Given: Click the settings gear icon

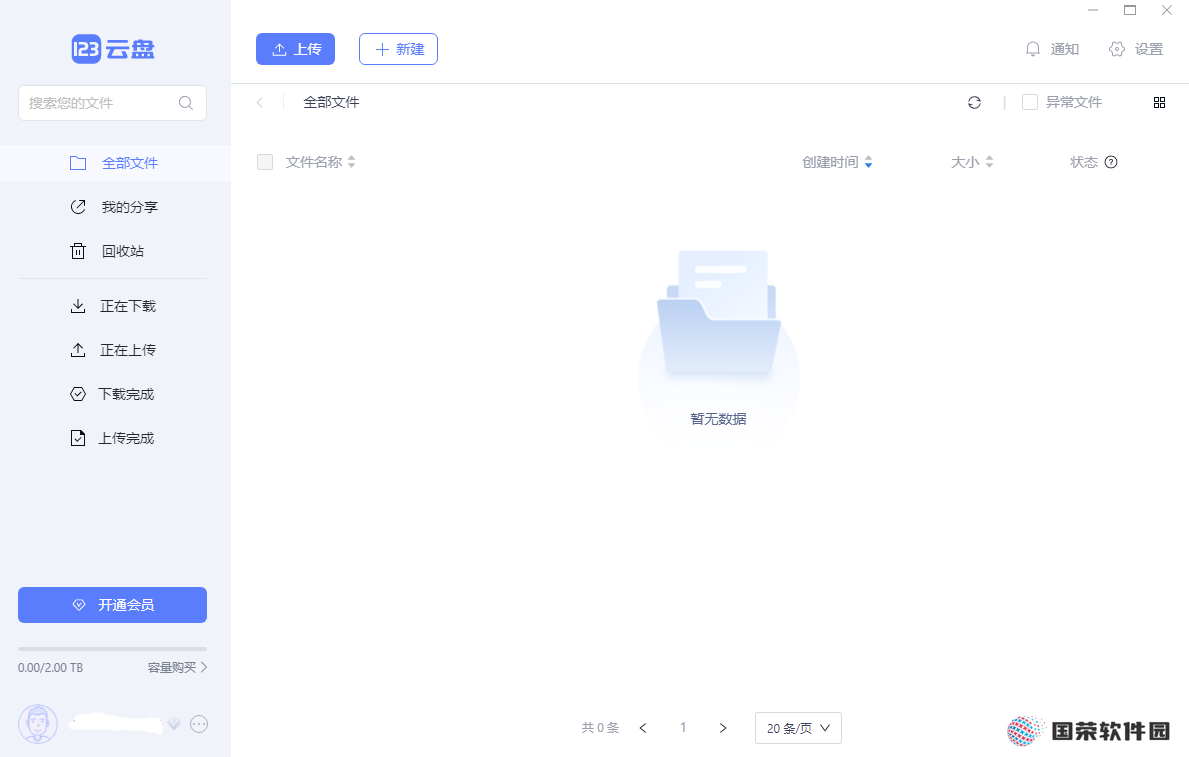Looking at the screenshot, I should coord(1116,49).
